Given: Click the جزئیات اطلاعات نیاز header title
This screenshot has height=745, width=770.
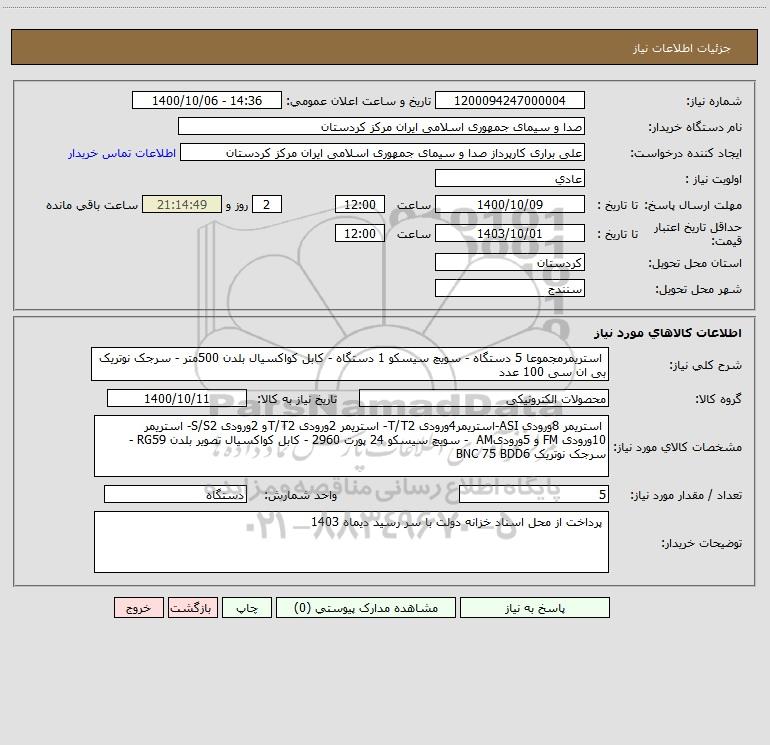Looking at the screenshot, I should (x=682, y=48).
